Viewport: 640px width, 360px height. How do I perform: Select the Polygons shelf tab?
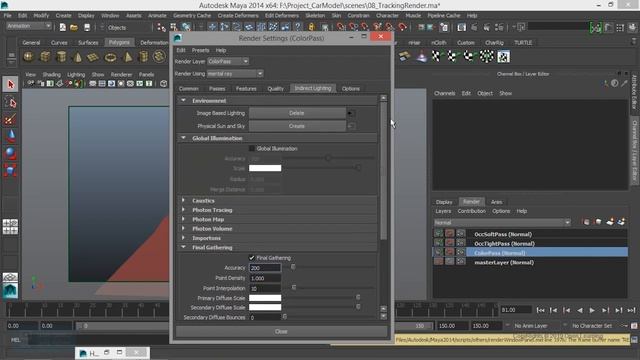pyautogui.click(x=119, y=42)
